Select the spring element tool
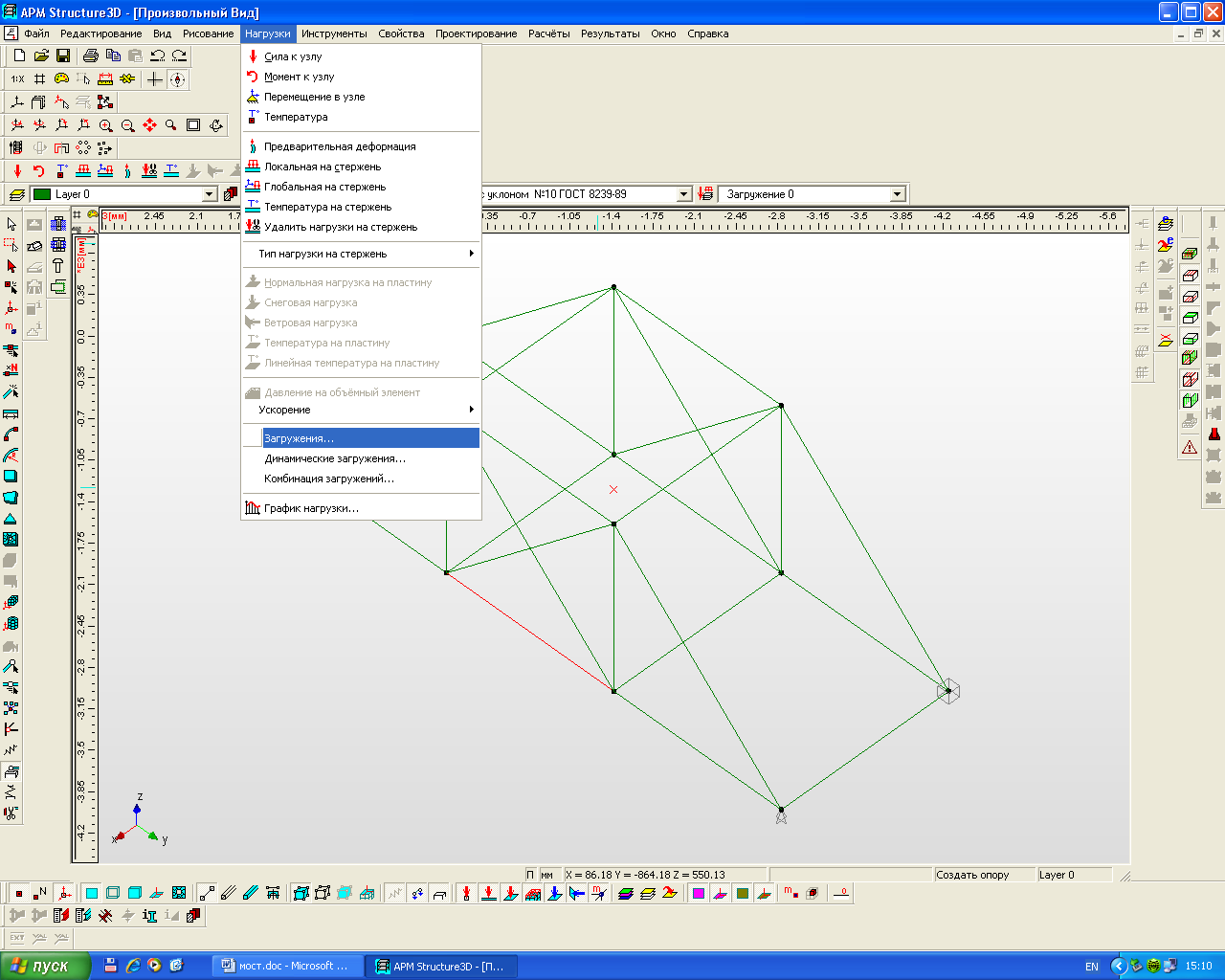 coord(11,750)
